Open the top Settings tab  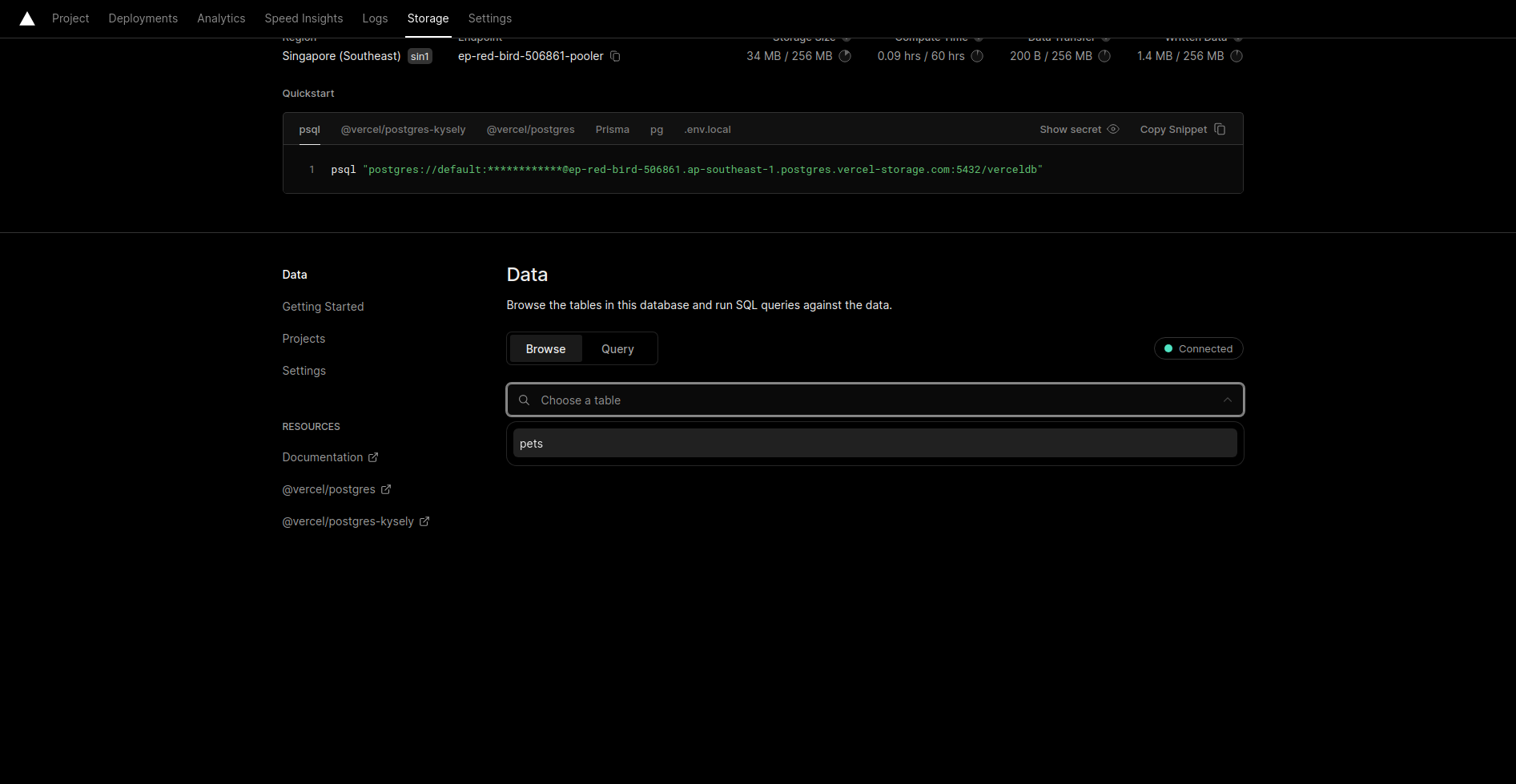[490, 18]
